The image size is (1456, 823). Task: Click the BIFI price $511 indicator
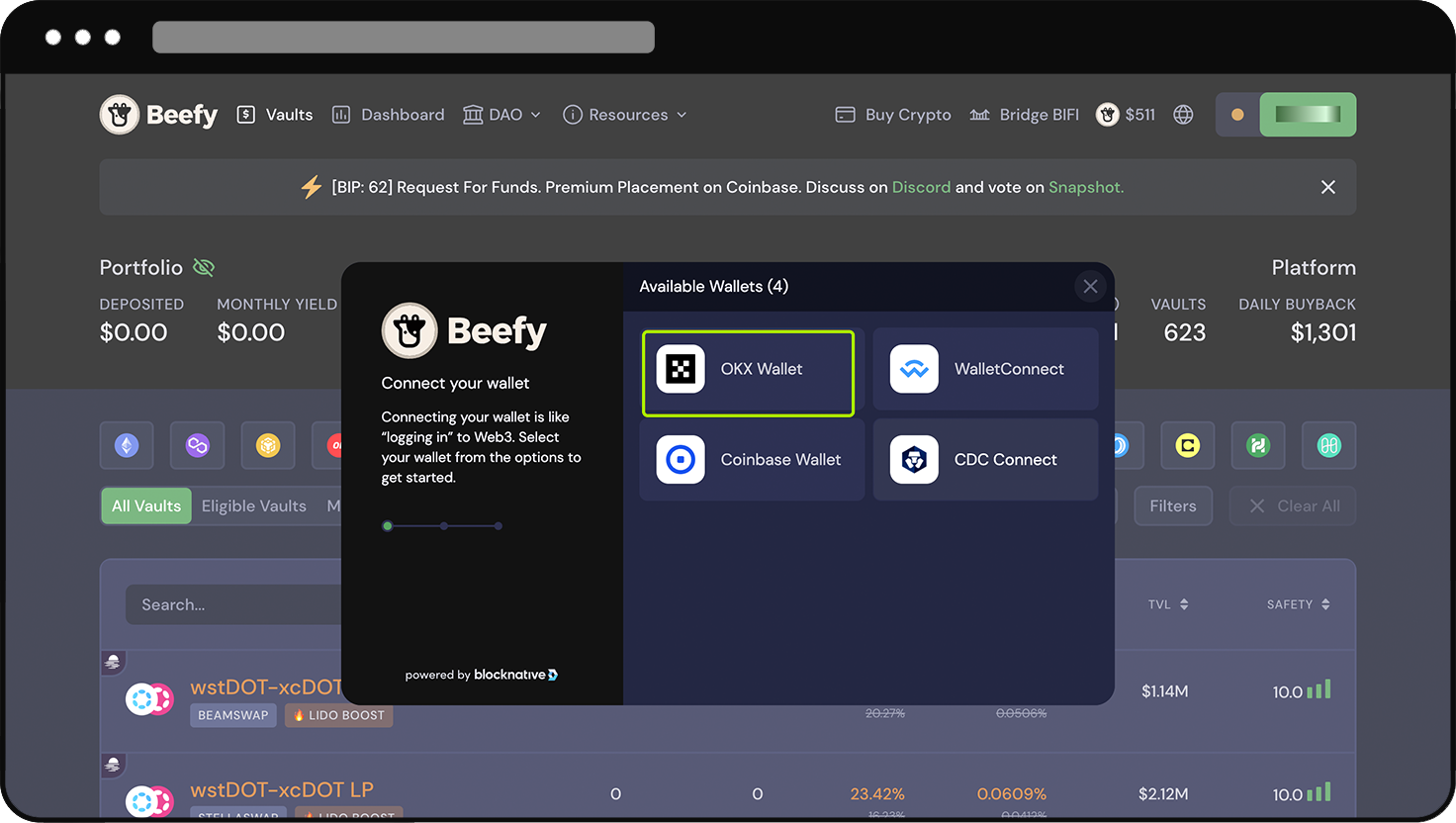1126,115
